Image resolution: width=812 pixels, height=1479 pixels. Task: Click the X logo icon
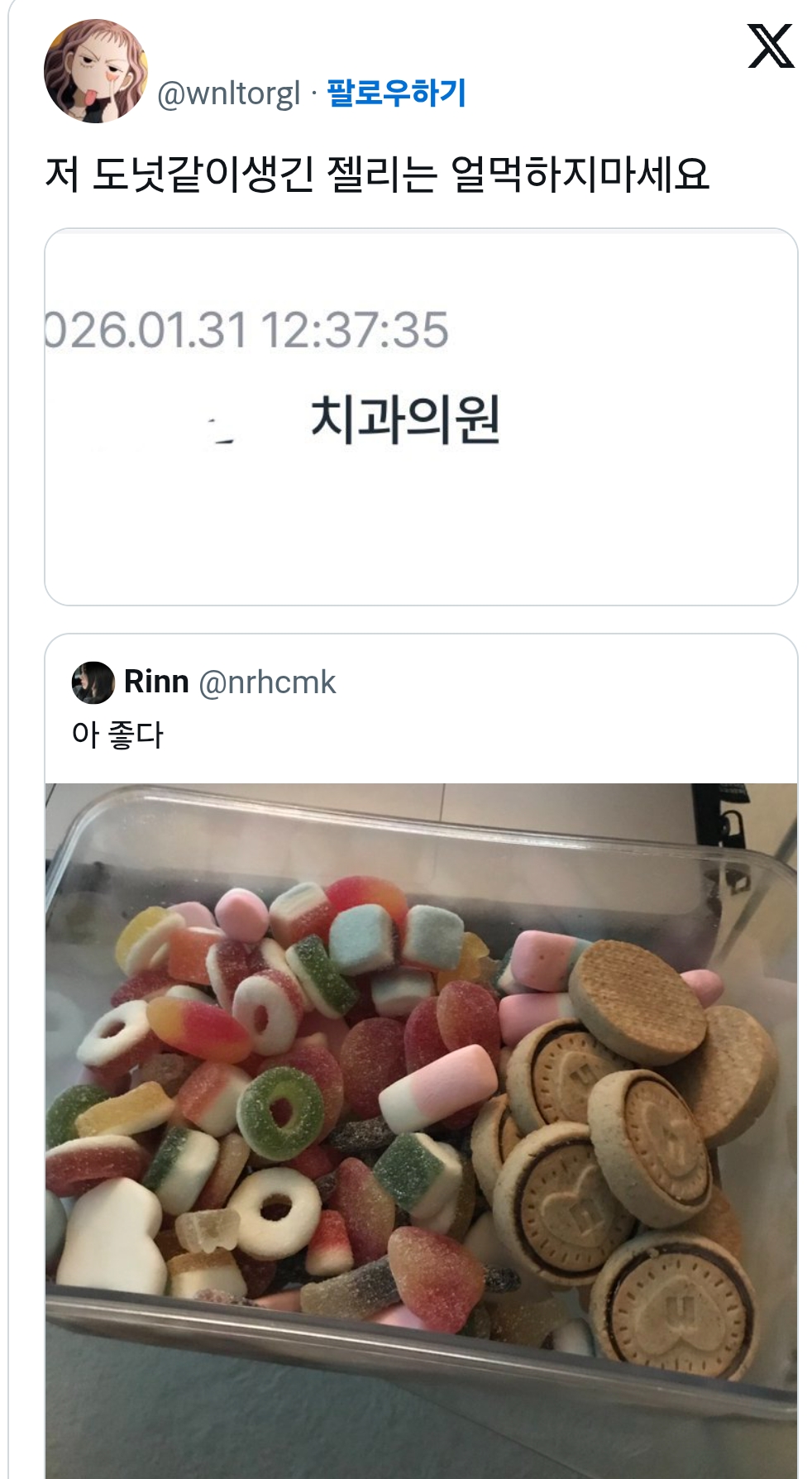(x=771, y=46)
